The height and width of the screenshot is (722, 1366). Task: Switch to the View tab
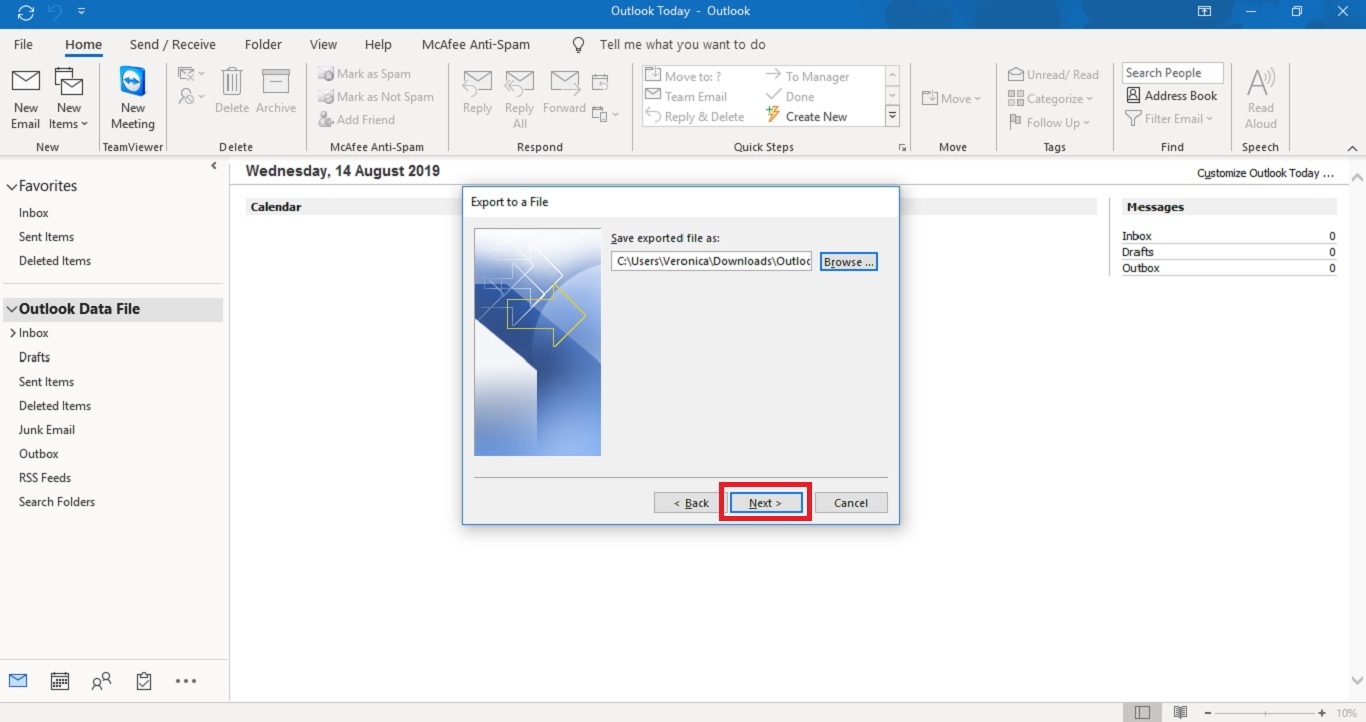point(323,45)
